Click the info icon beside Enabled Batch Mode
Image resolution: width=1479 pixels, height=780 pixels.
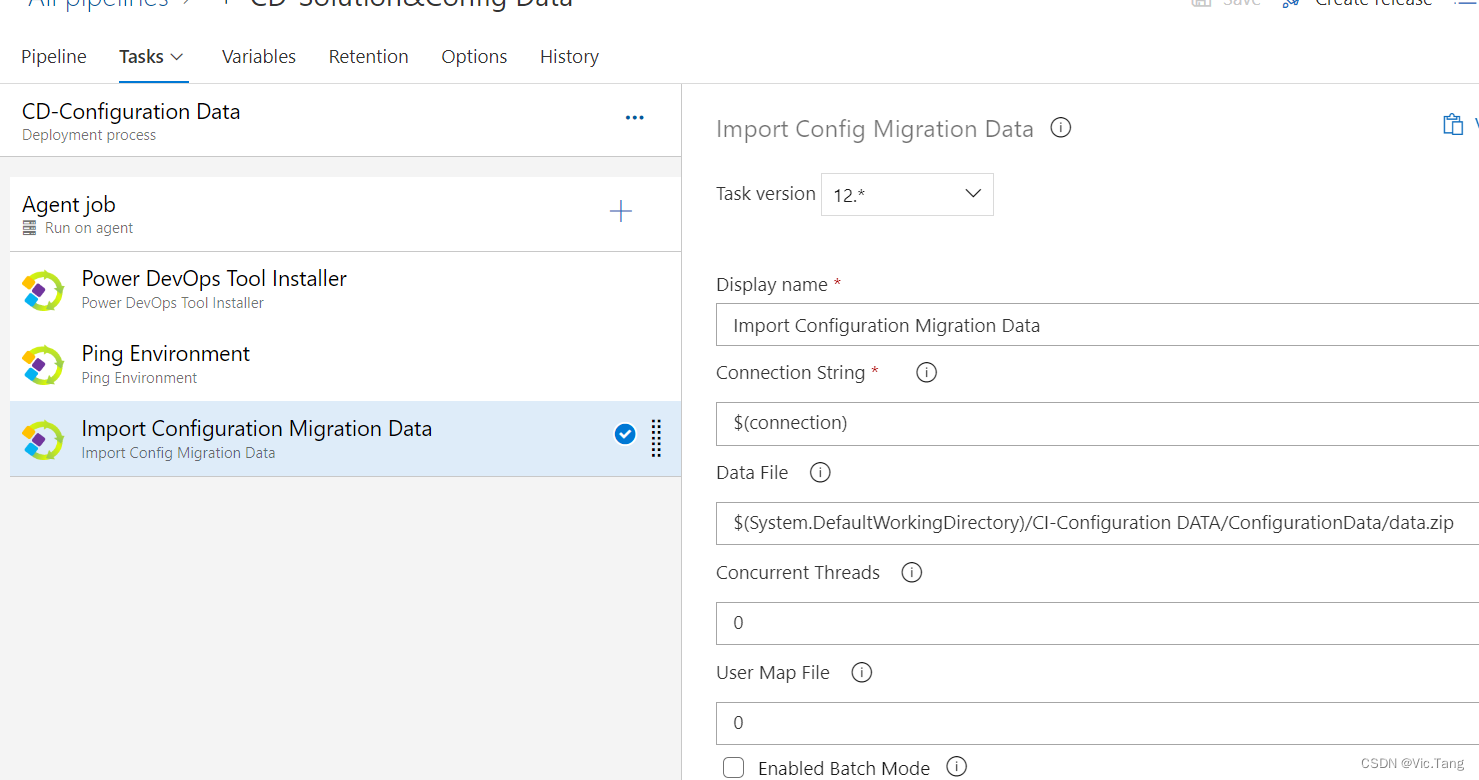pos(956,767)
